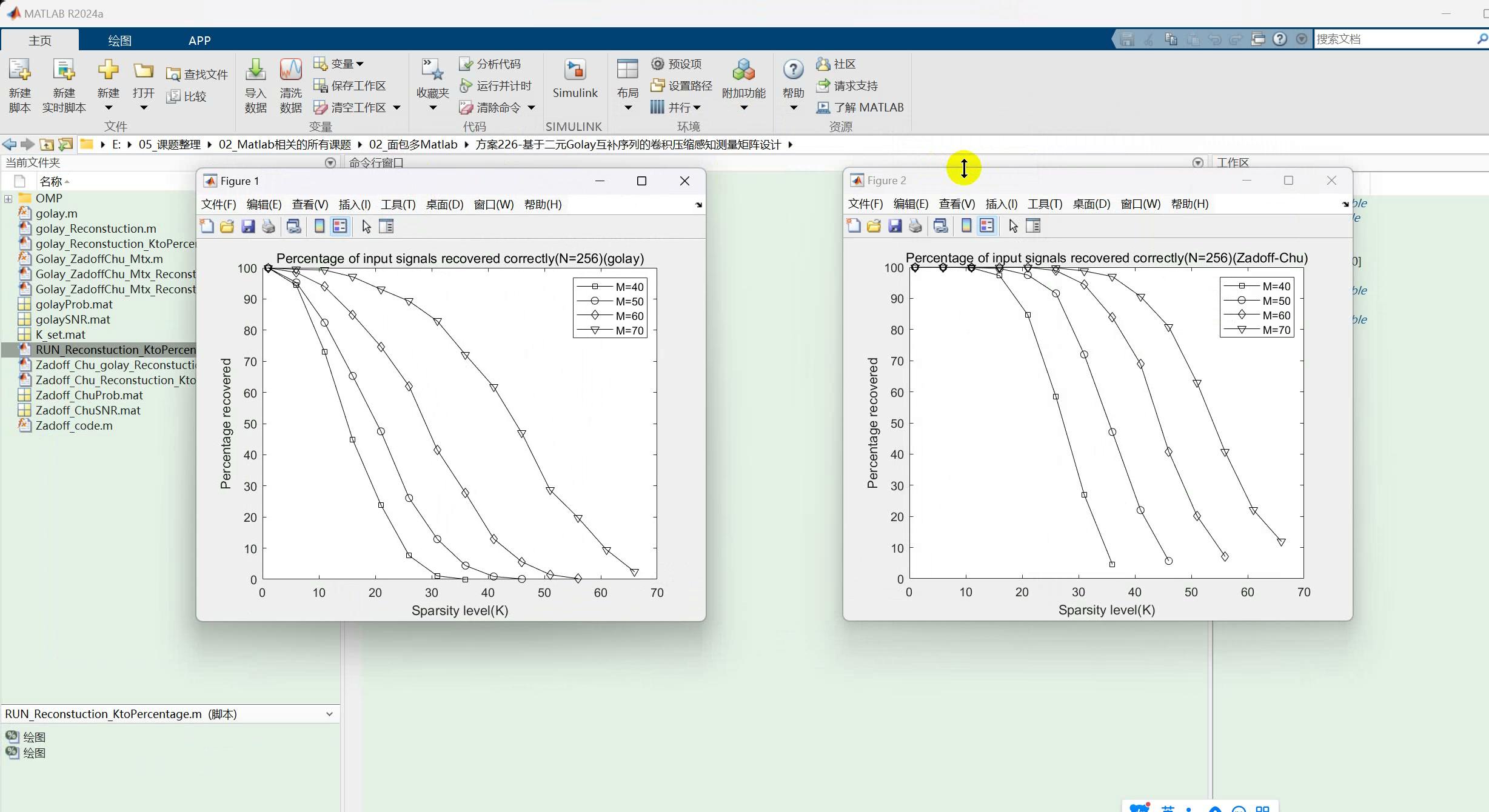Open the file details panel dropdown arrow

[329, 714]
